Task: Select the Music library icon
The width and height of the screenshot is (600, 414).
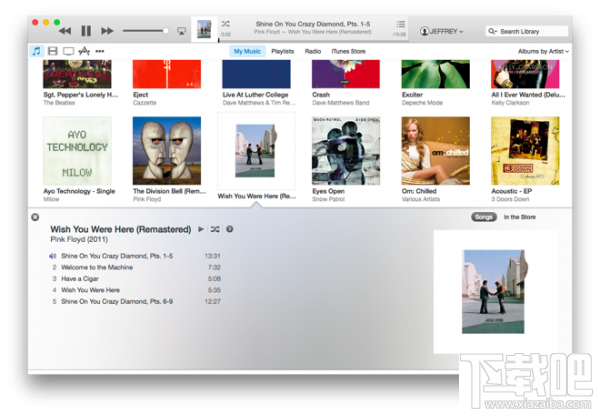Action: click(36, 51)
